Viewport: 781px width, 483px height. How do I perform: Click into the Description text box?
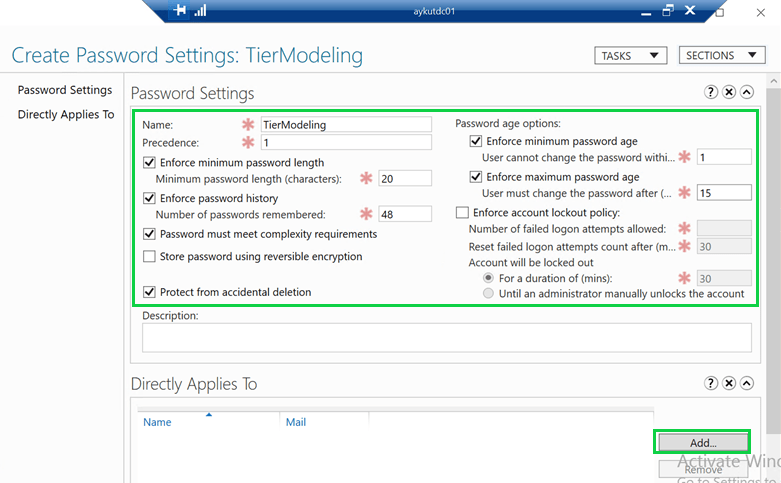[x=446, y=337]
